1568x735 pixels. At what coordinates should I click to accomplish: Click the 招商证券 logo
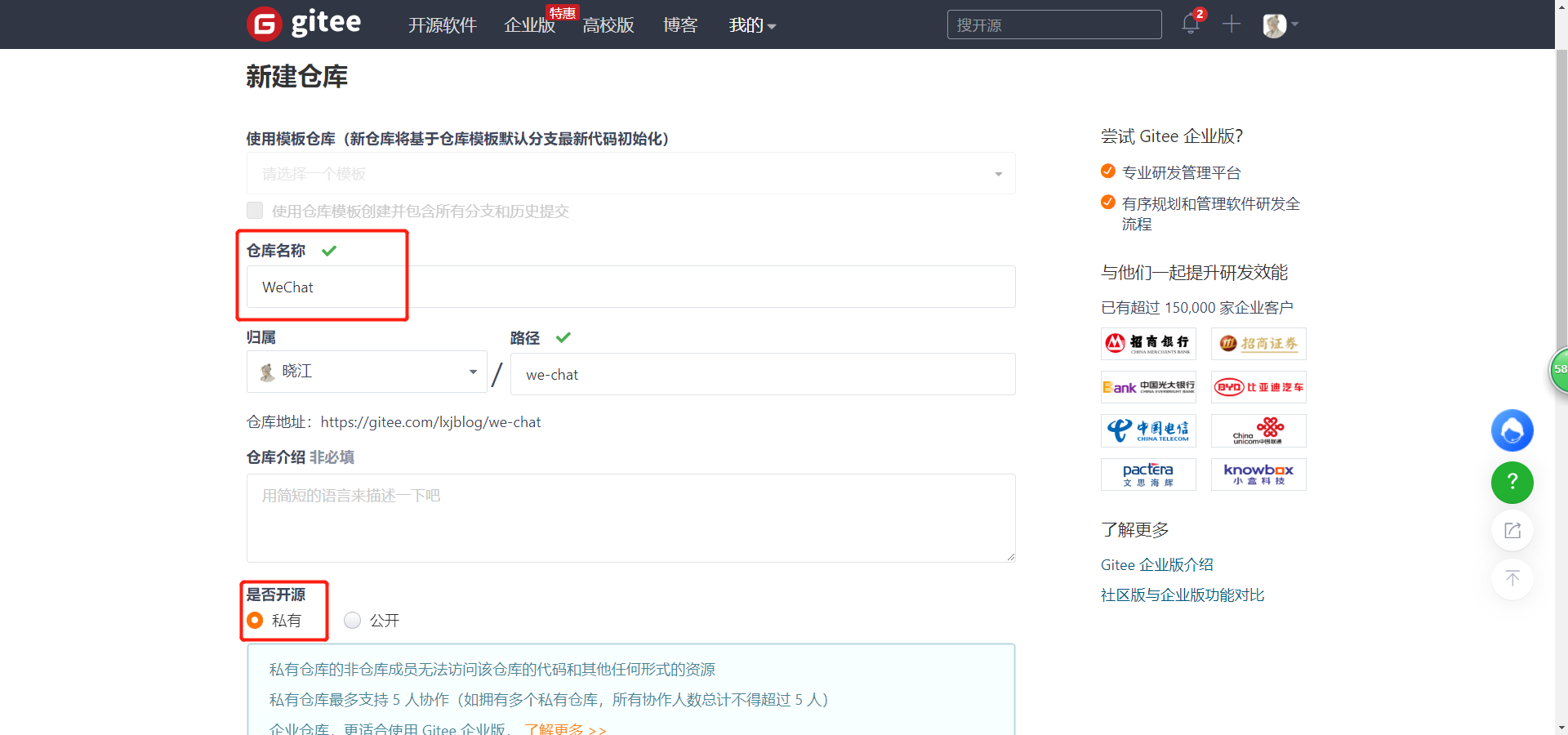(x=1258, y=344)
